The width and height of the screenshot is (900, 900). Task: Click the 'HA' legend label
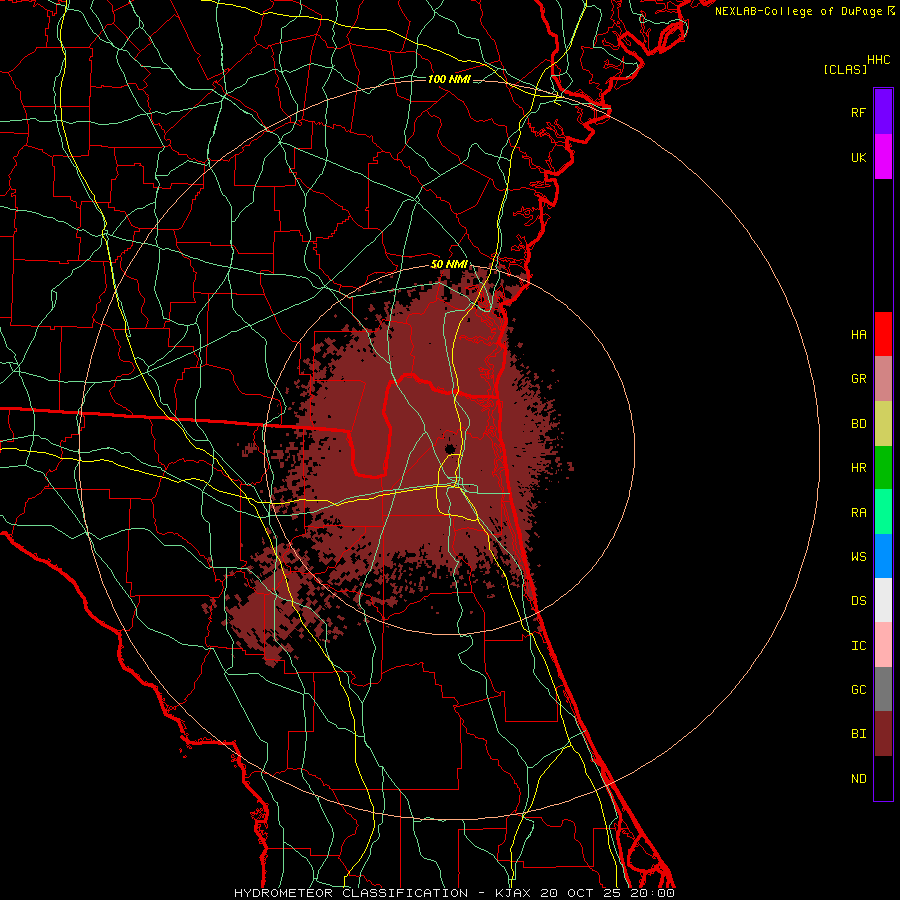point(858,334)
